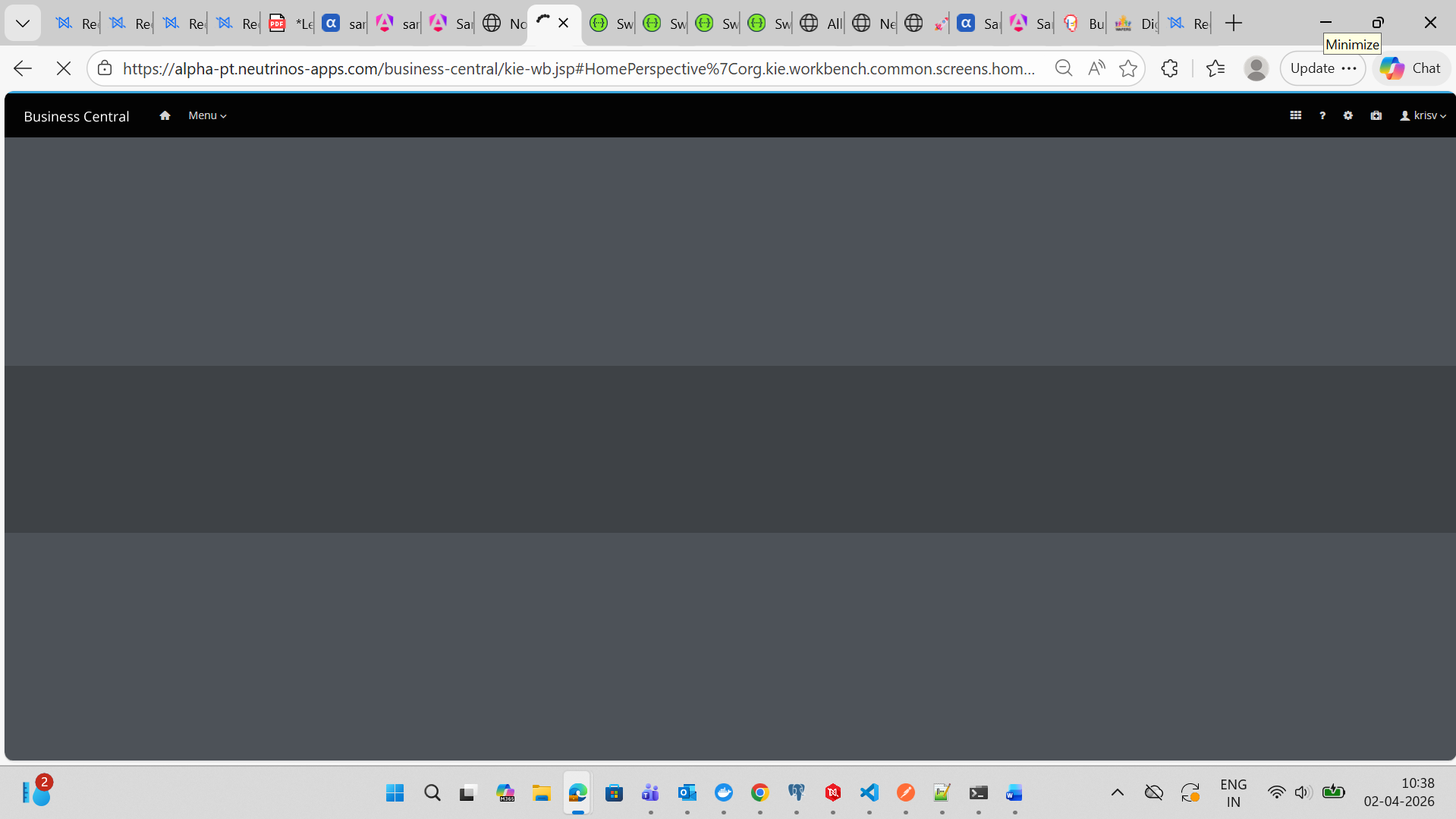The image size is (1456, 819).
Task: Click the Read aloud icon in address bar
Action: (x=1096, y=68)
